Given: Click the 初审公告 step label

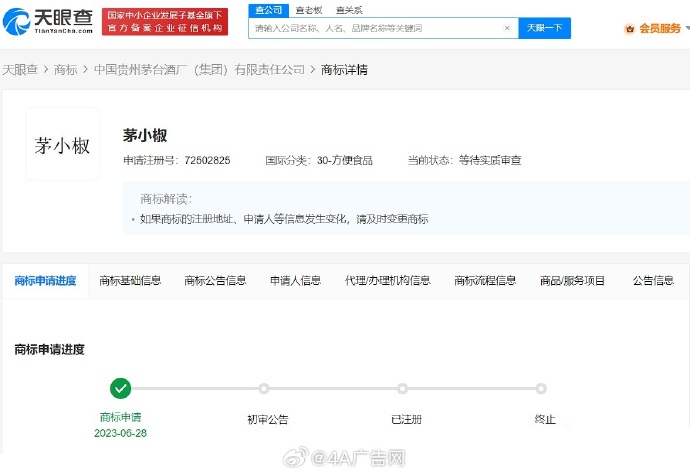Looking at the screenshot, I should click(x=268, y=419).
